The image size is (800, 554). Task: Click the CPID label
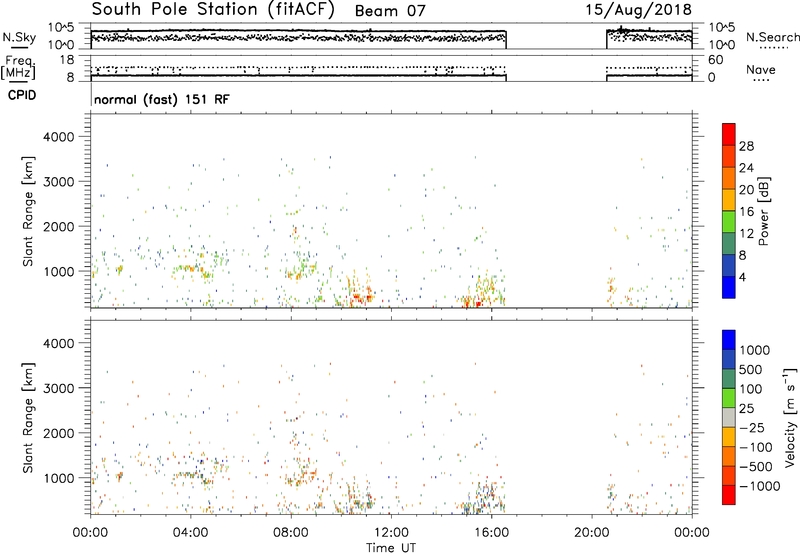[x=22, y=95]
